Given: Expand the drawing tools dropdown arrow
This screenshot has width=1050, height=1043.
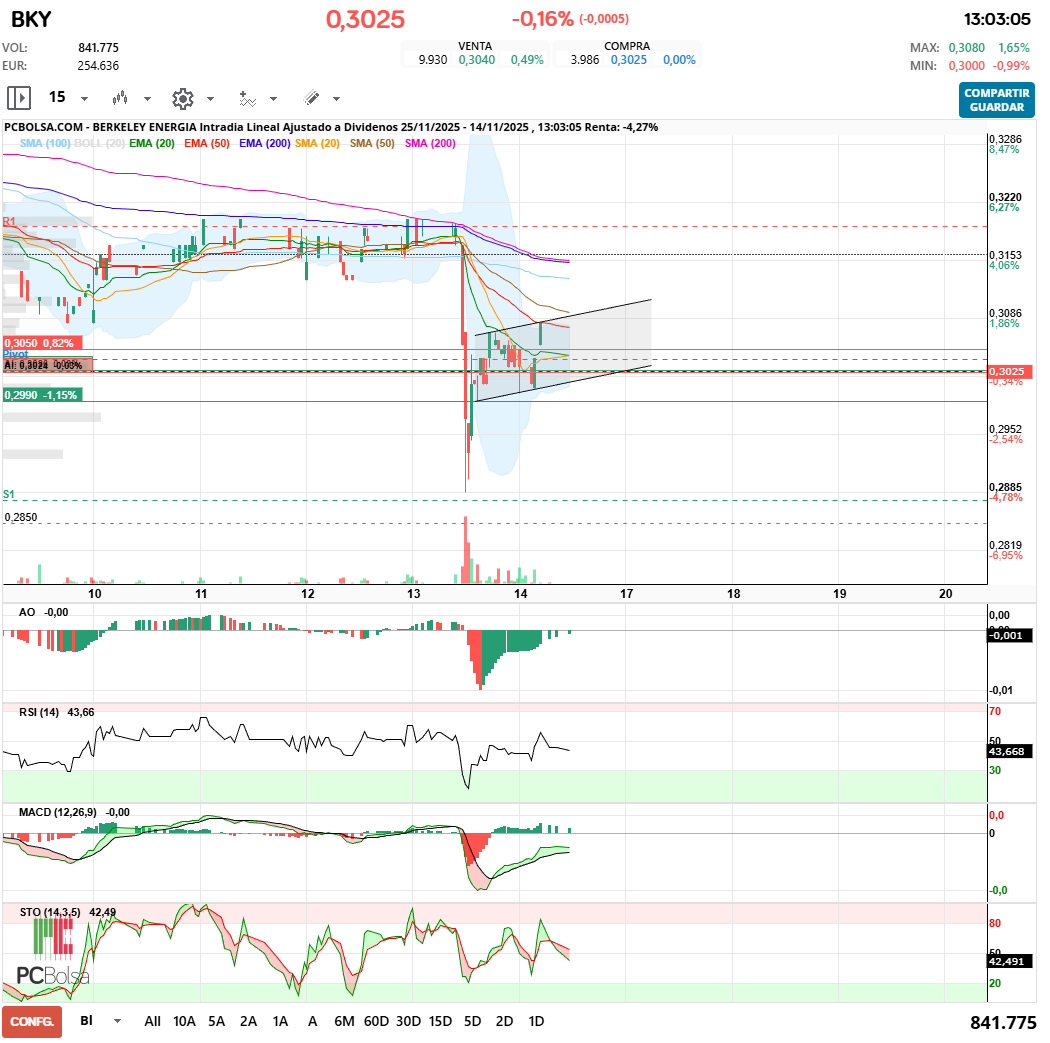Looking at the screenshot, I should (x=336, y=99).
